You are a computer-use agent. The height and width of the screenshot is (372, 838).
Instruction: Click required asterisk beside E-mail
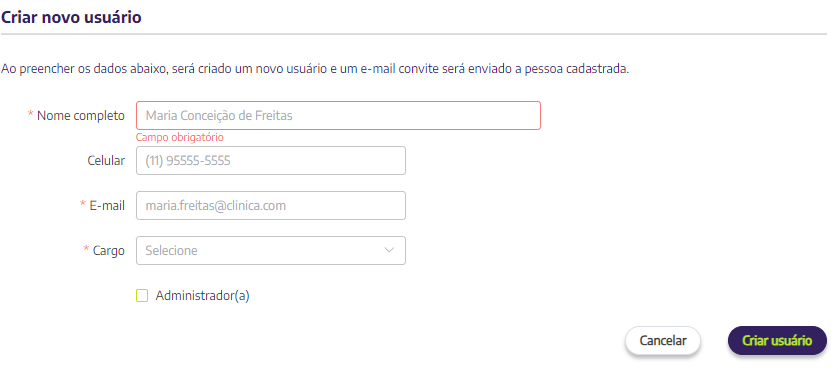click(x=83, y=204)
